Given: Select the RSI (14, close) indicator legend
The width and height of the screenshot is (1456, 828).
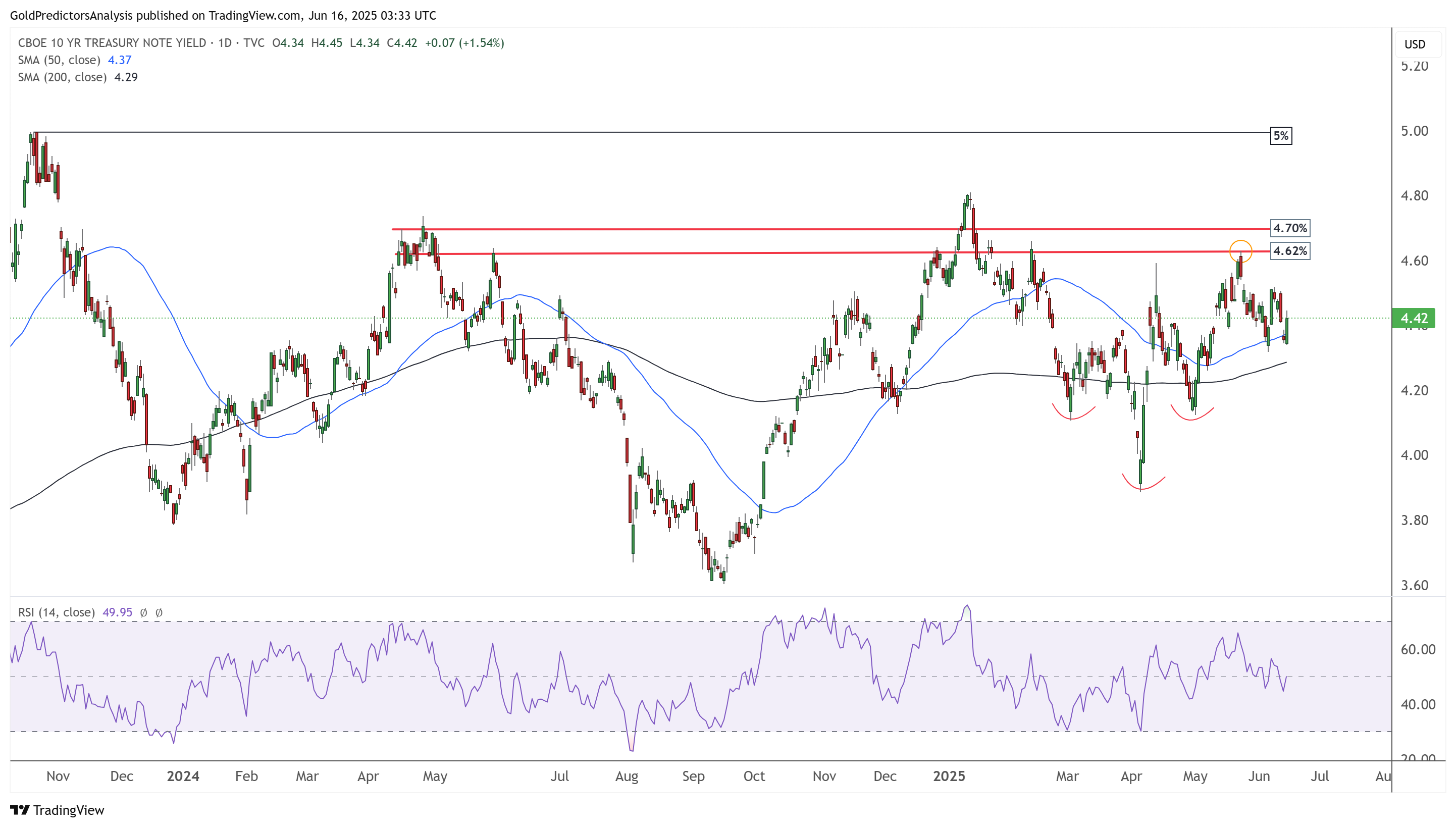Looking at the screenshot, I should 56,612.
